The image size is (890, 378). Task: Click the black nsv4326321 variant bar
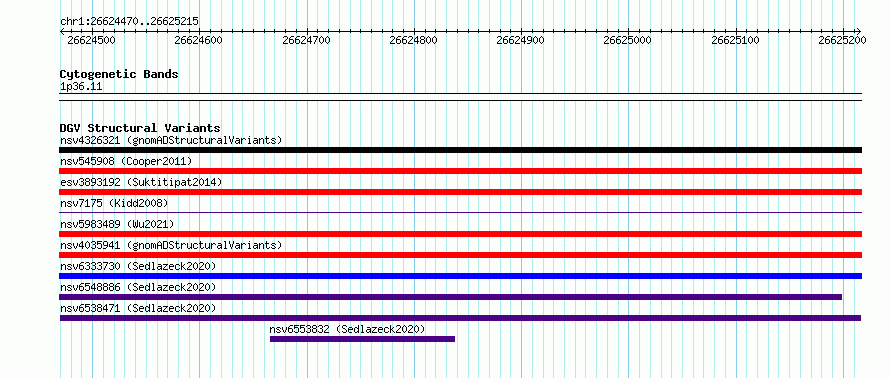[460, 150]
